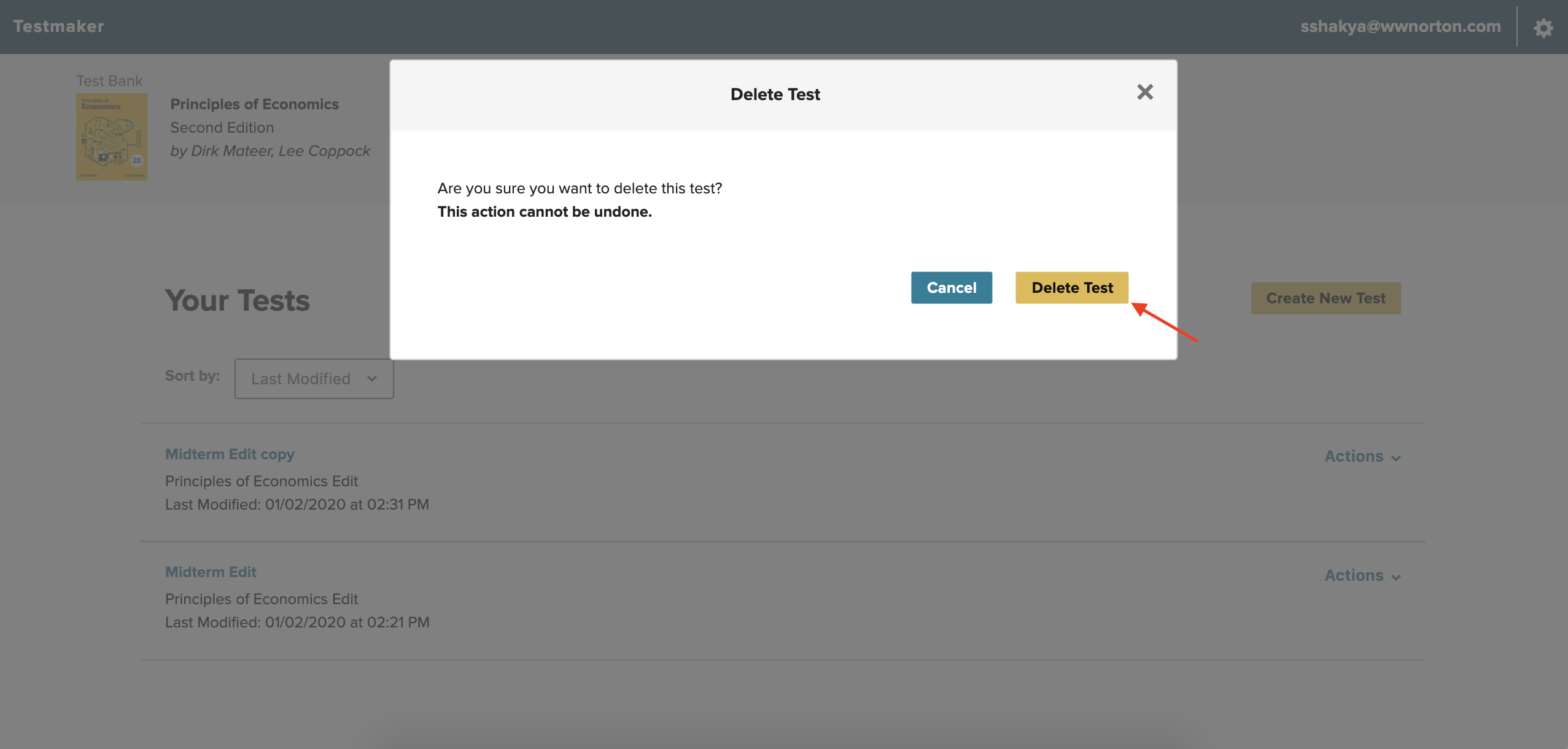
Task: Open the Midterm Edit copy test link
Action: (230, 454)
